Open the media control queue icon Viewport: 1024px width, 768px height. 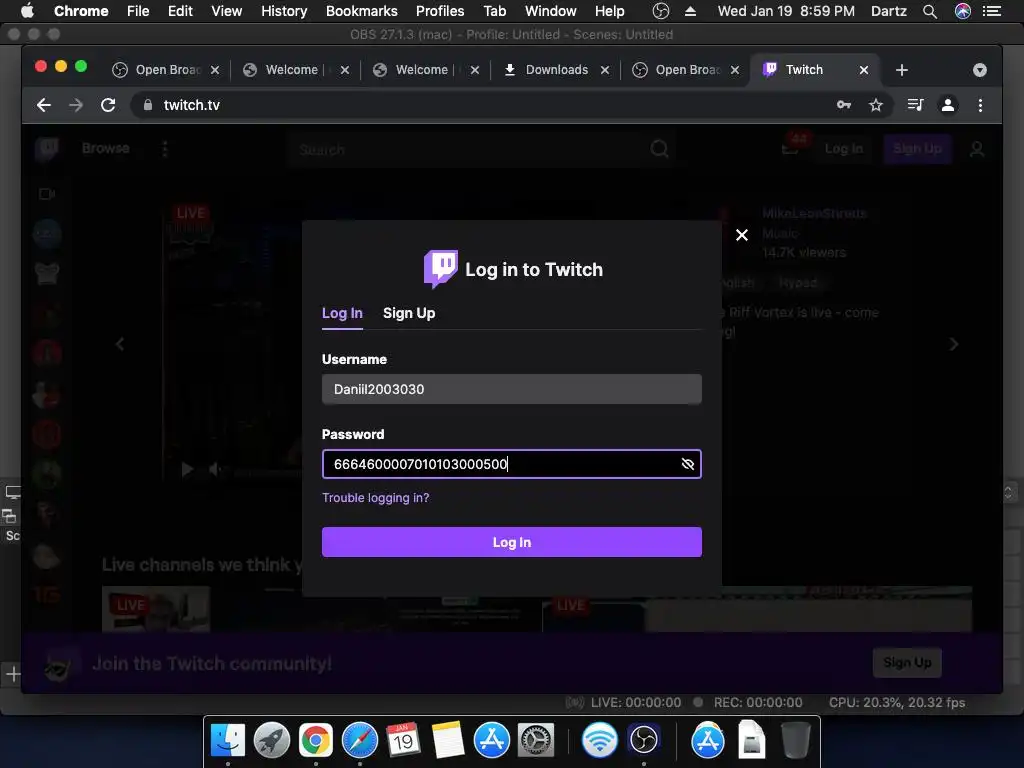click(x=916, y=105)
